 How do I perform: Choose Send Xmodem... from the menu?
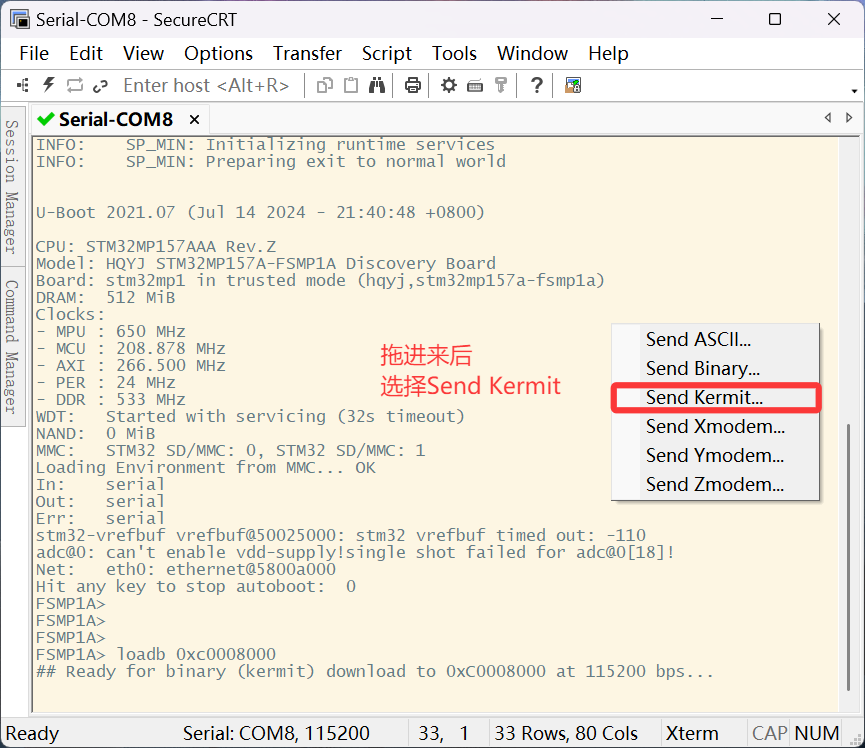(x=716, y=426)
